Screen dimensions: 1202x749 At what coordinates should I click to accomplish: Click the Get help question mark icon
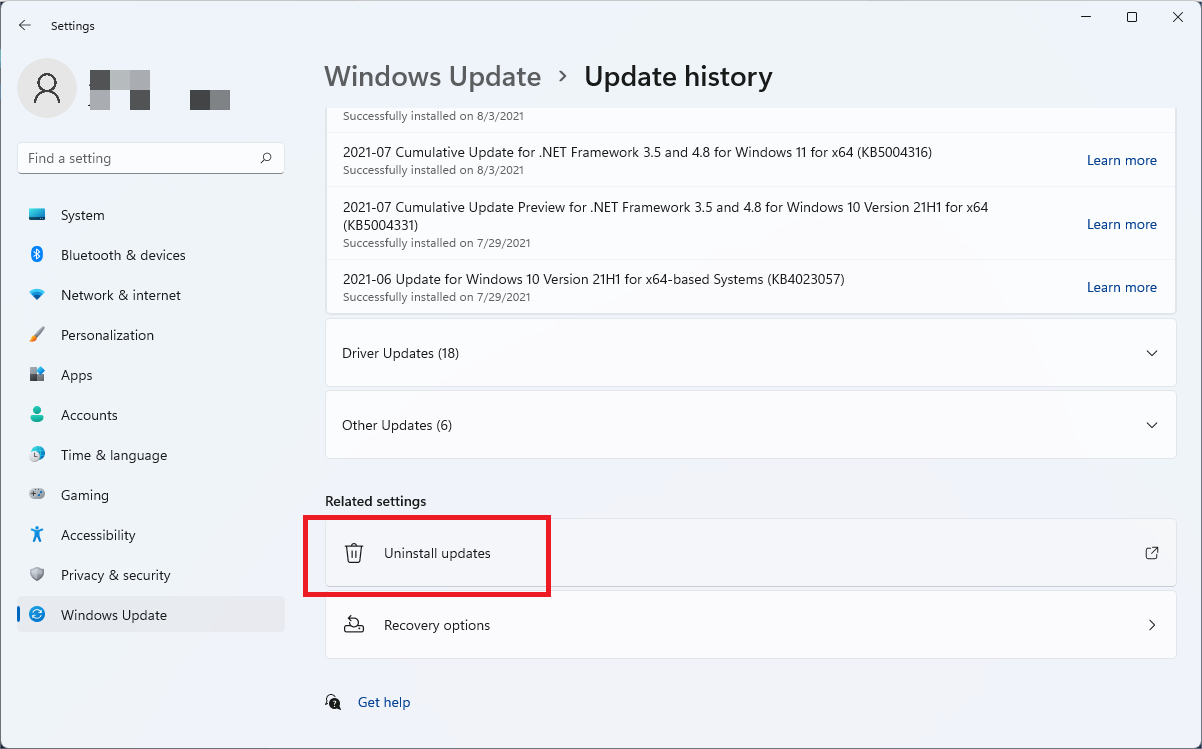(333, 702)
